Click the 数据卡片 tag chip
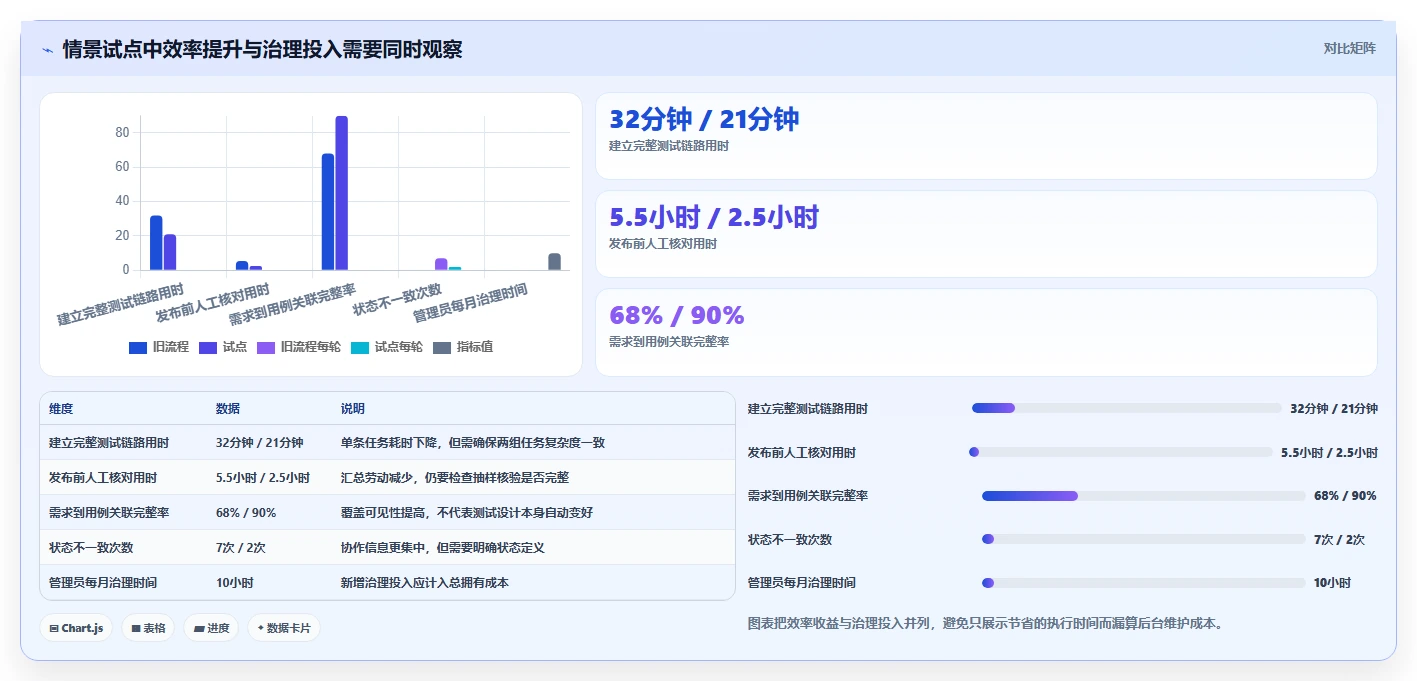Screen dimensions: 1417x681 tap(284, 628)
